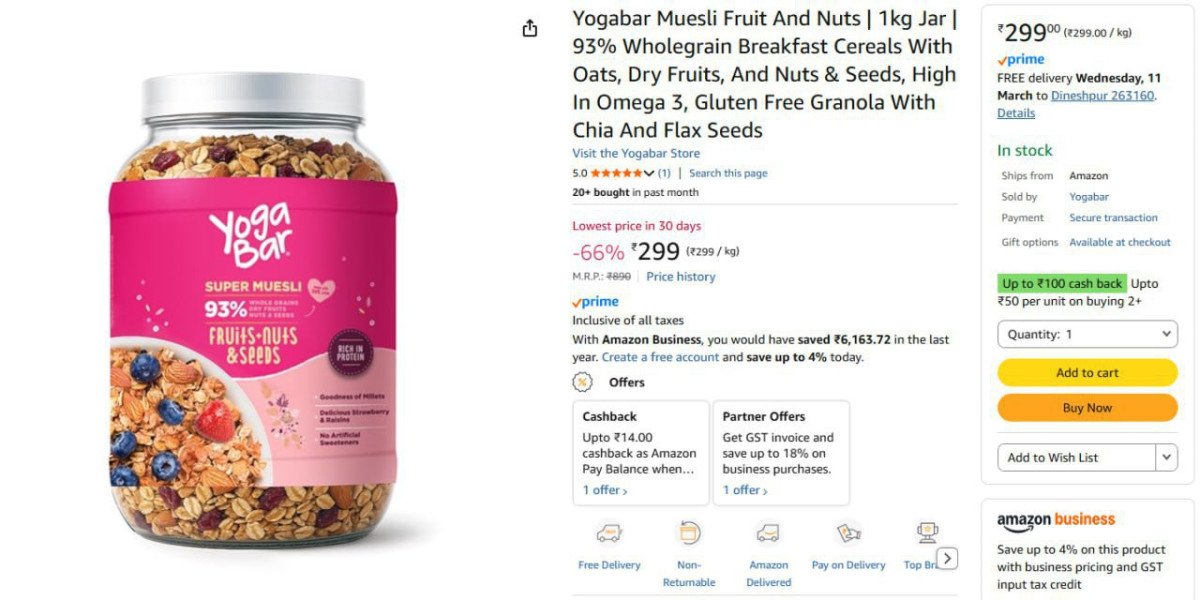
Task: Expand the Add to Wish List arrow
Action: click(x=1167, y=457)
